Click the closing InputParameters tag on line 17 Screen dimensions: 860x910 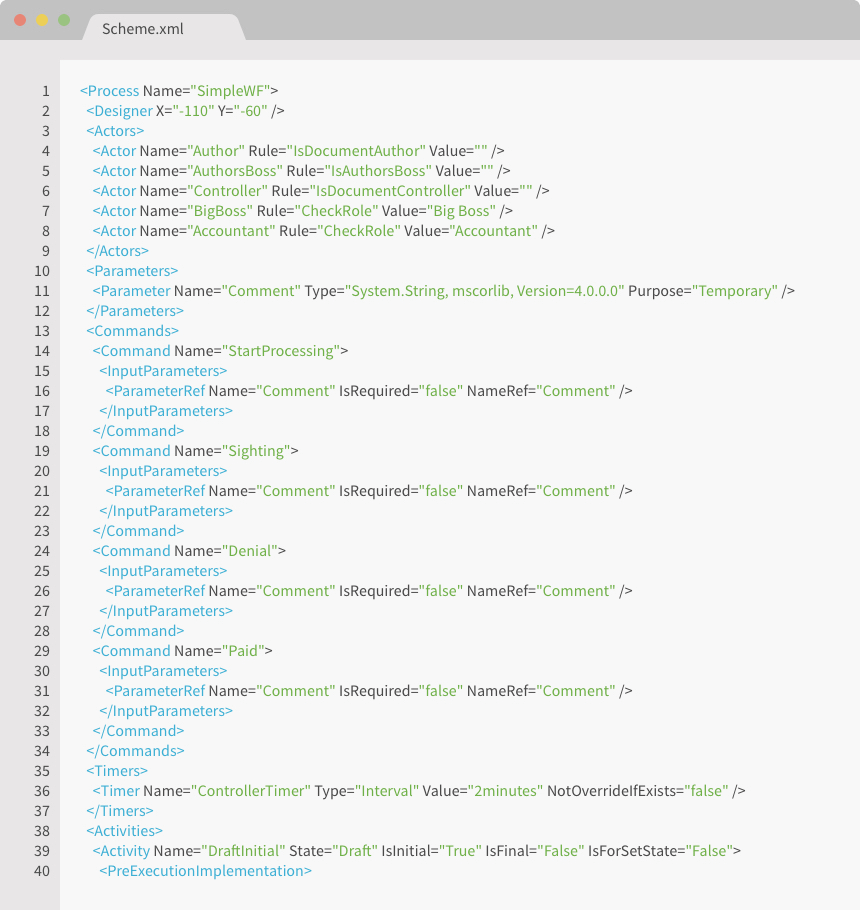tap(166, 411)
